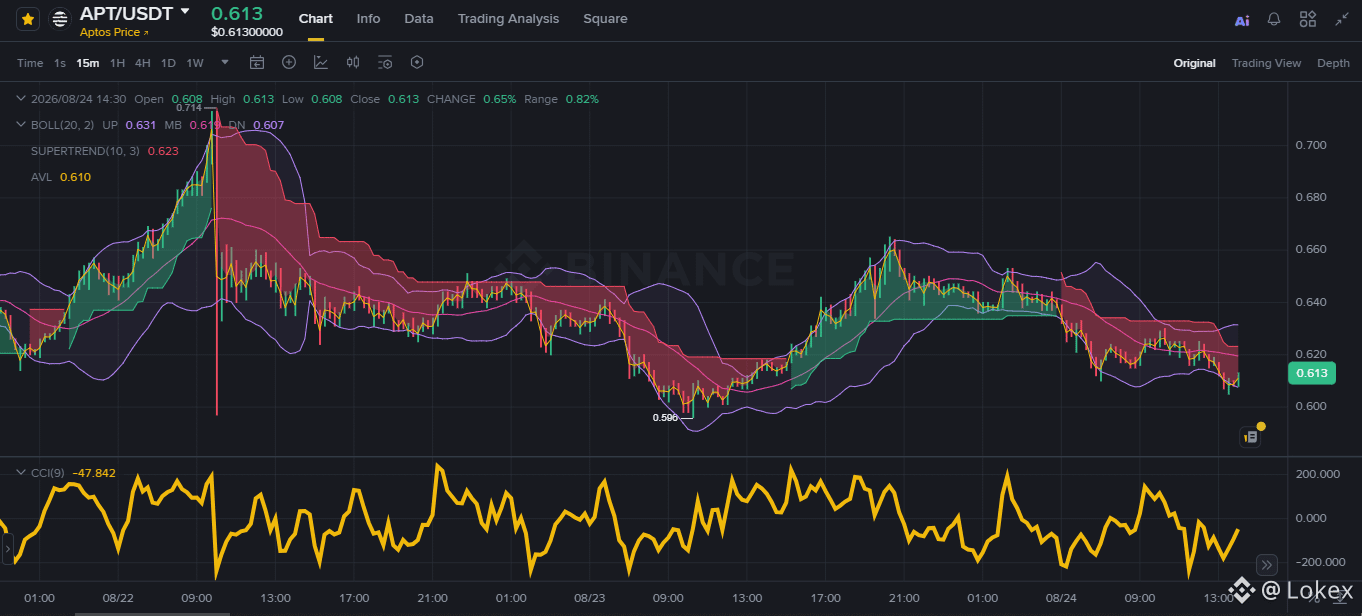
Task: Toggle the favorite star for APT/USDT
Action: pyautogui.click(x=28, y=19)
